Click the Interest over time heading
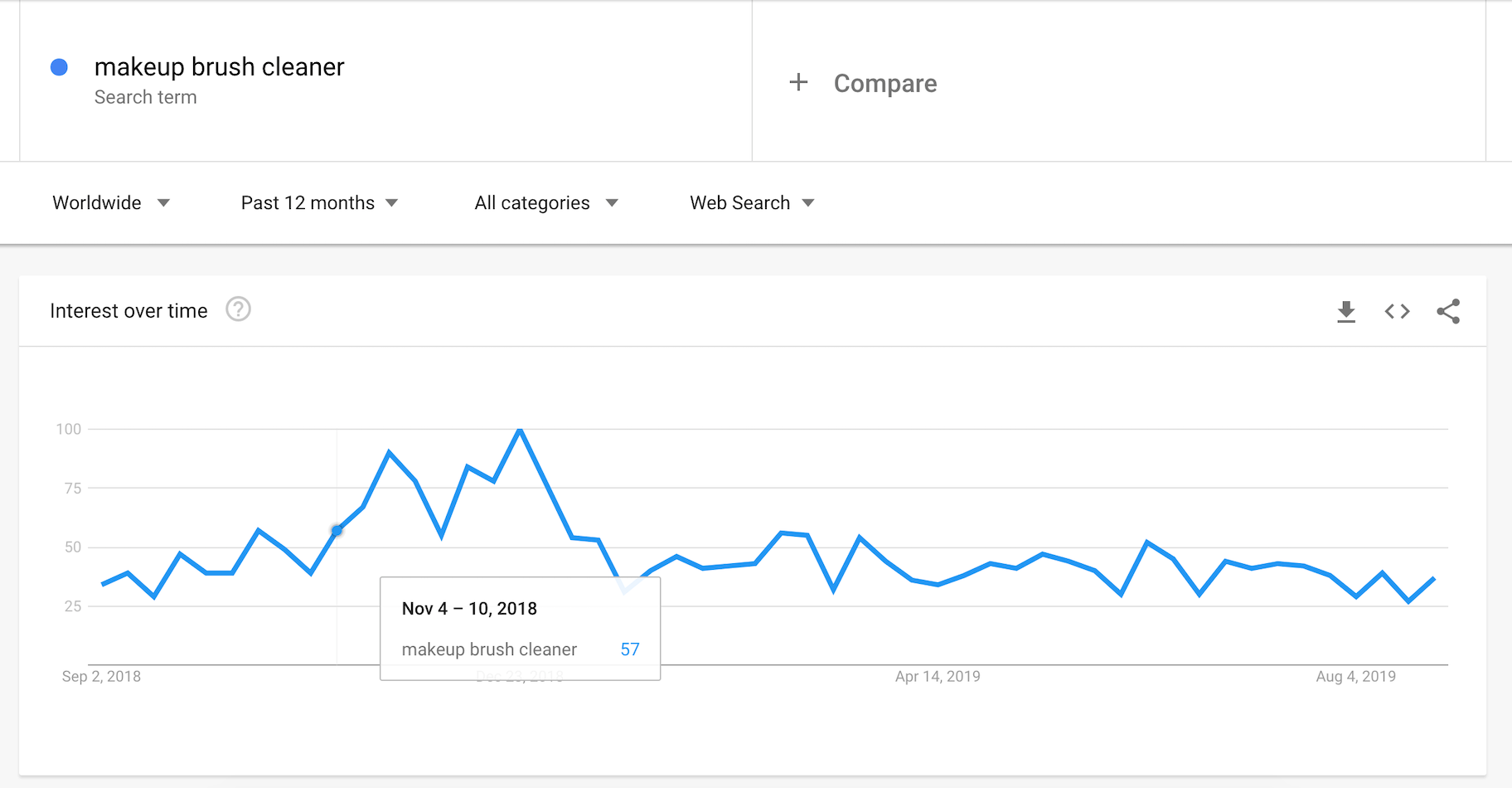This screenshot has width=1512, height=788. point(128,311)
